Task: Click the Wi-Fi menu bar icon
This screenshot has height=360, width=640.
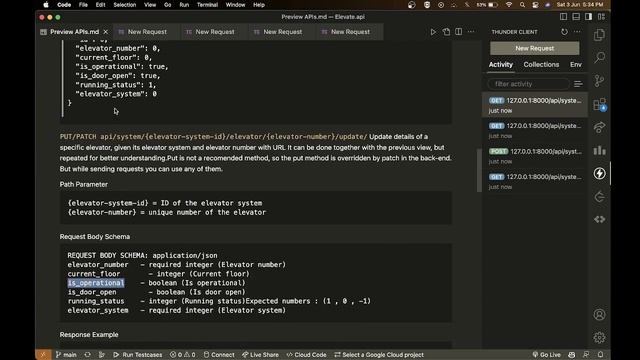Action: click(509, 5)
